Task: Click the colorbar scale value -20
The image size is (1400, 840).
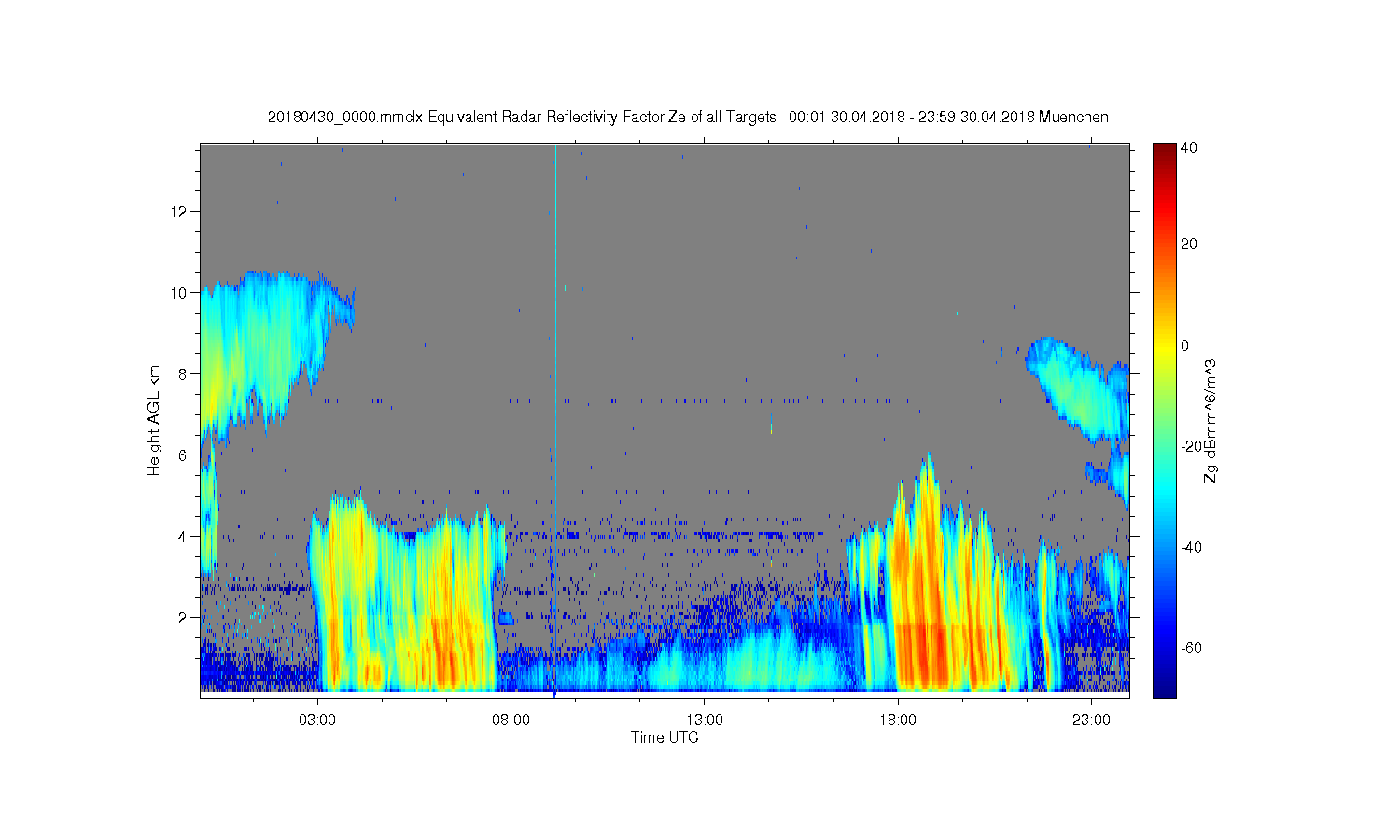Action: click(1192, 446)
